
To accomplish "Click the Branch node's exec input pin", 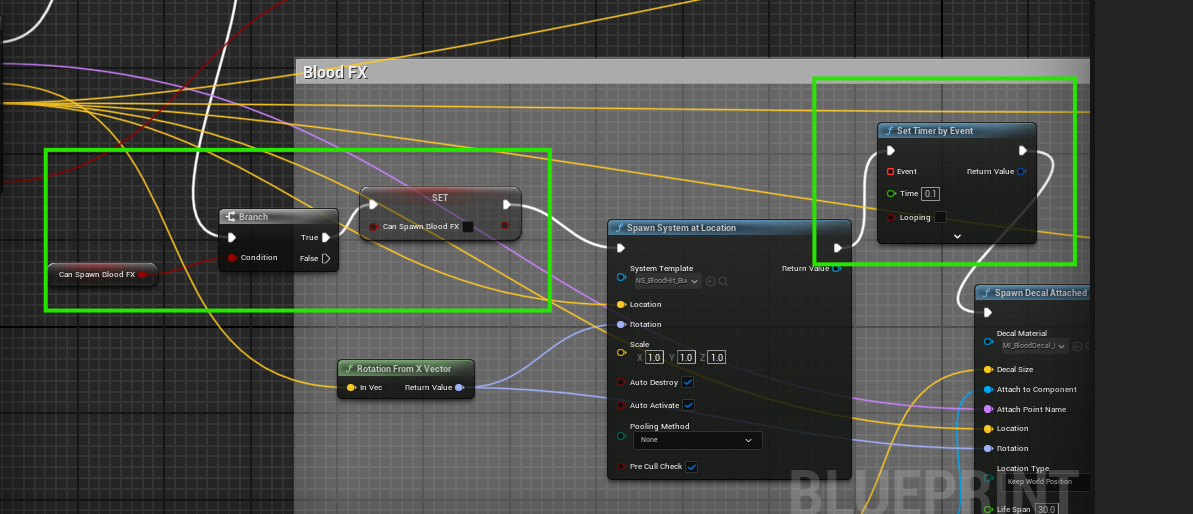I will tap(232, 237).
